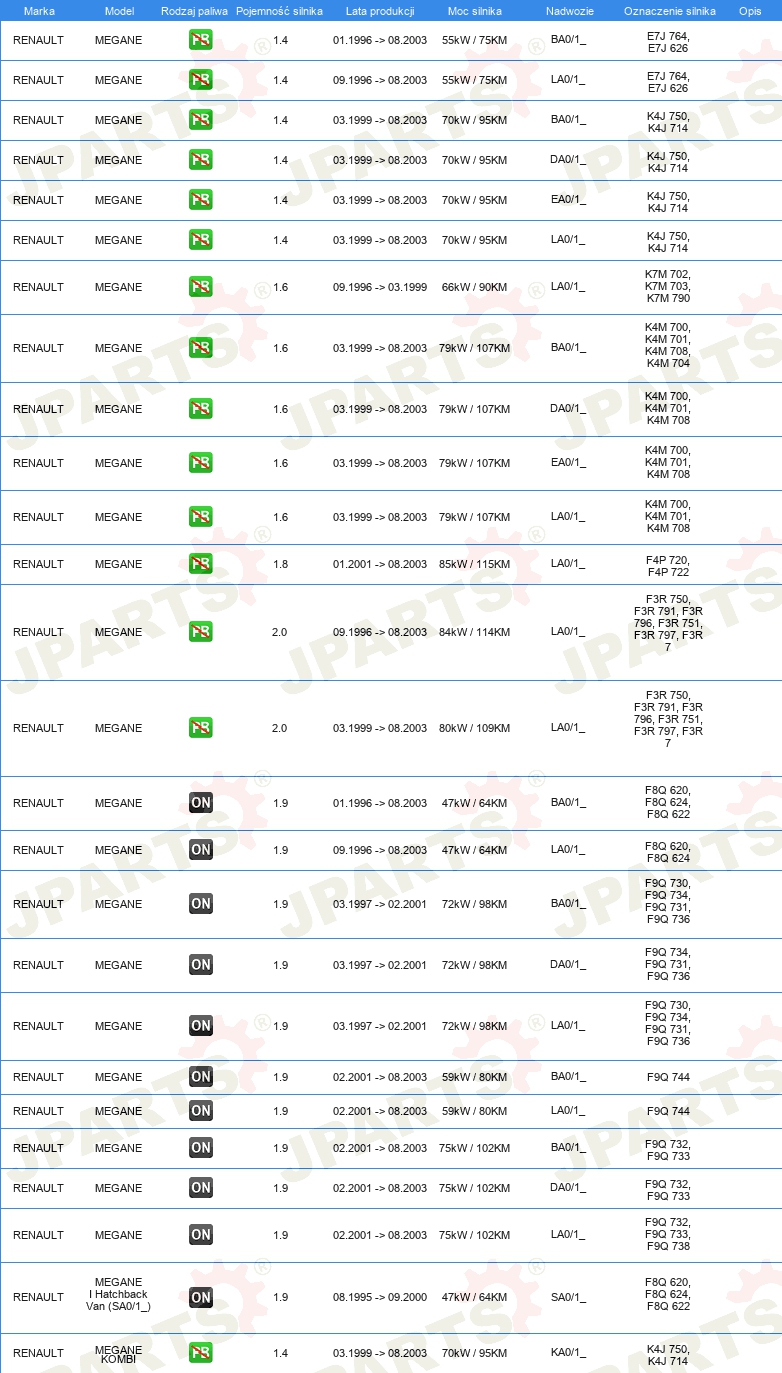Image resolution: width=782 pixels, height=1373 pixels.
Task: Select 'F9Q 744' in the 59kW LA0/1_ row
Action: tap(668, 1111)
